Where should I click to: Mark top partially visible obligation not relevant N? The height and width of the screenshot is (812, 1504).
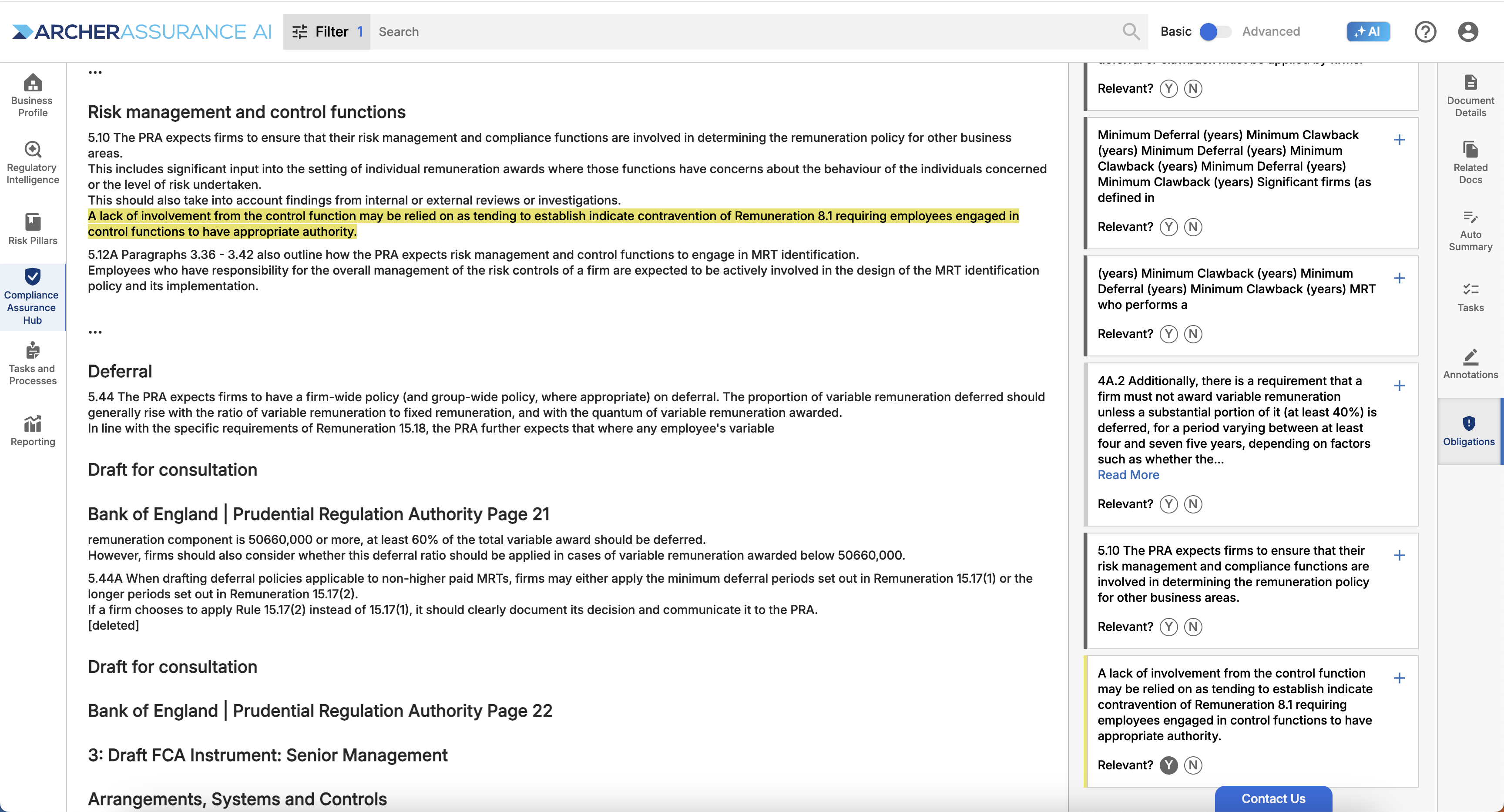(1193, 89)
